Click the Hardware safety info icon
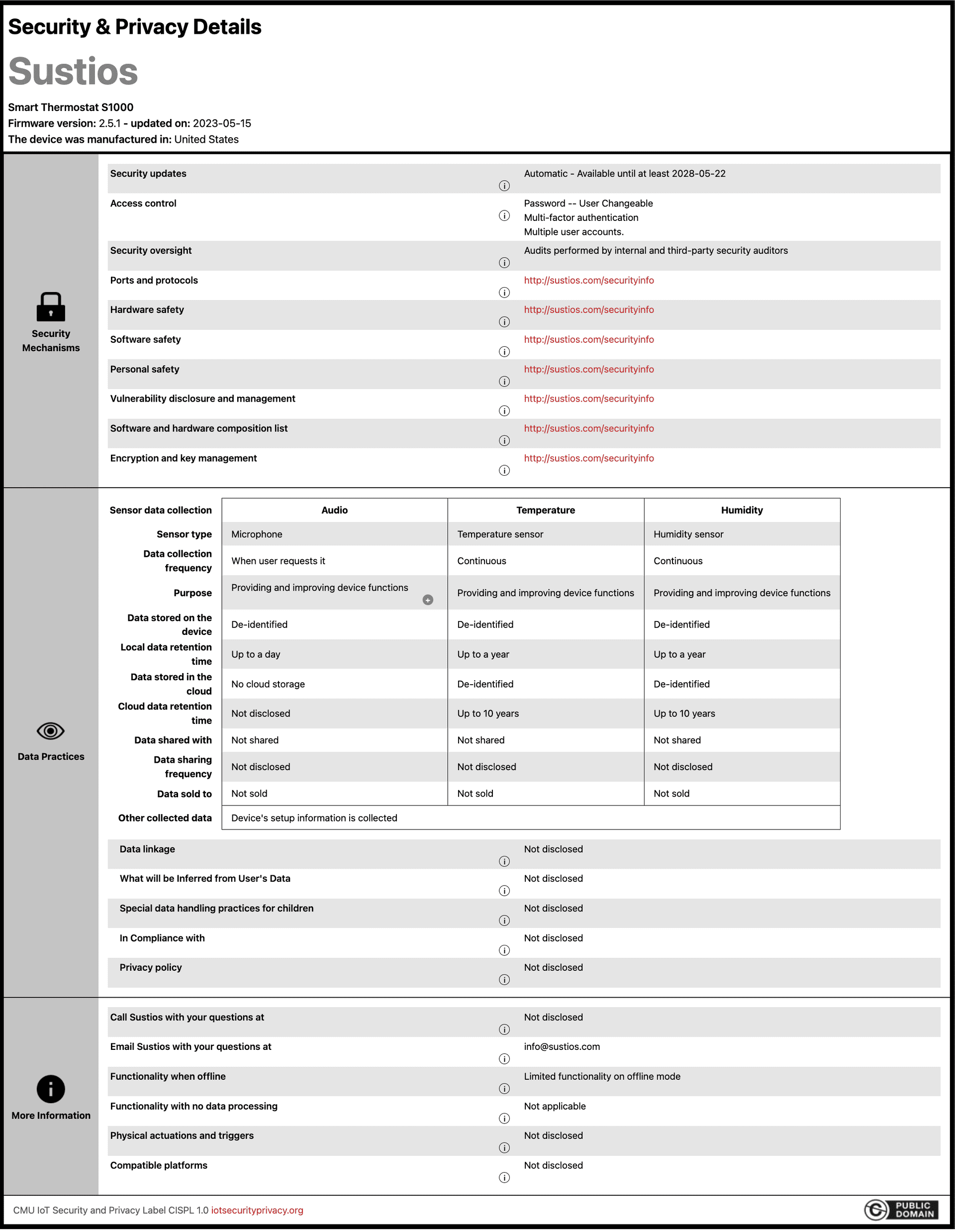The width and height of the screenshot is (955, 1232). (504, 321)
